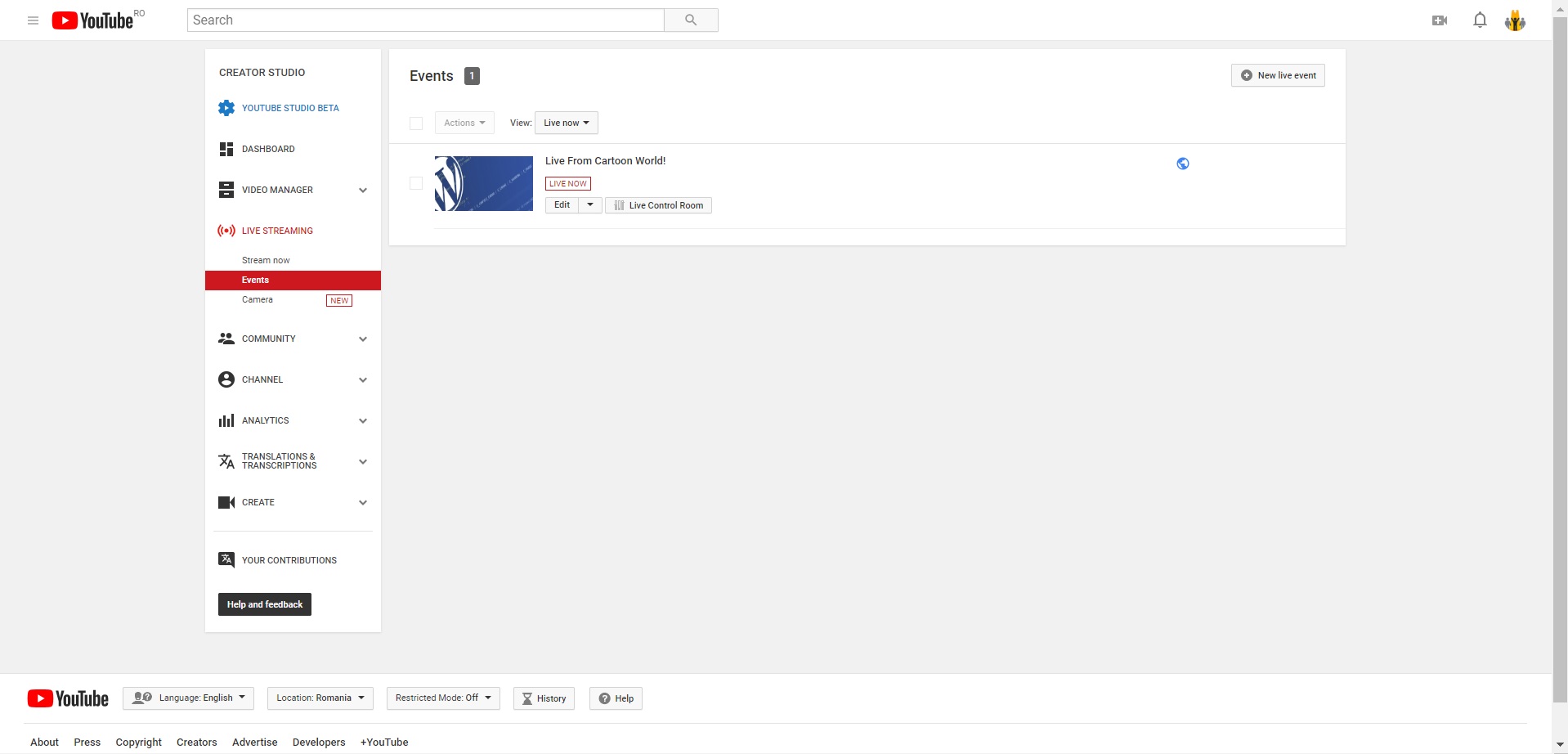Open the Restricted Mode setting
This screenshot has width=1568, height=754.
(x=442, y=698)
